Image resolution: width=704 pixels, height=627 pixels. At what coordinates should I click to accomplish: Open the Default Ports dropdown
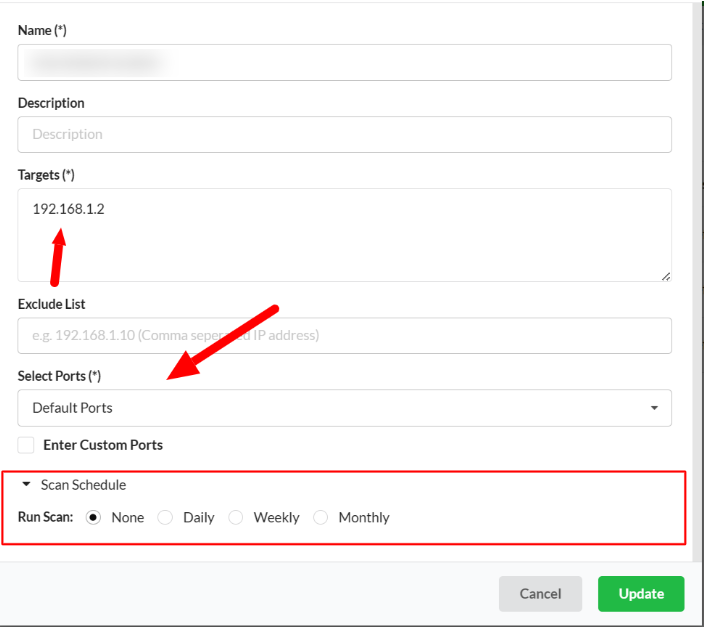[344, 408]
